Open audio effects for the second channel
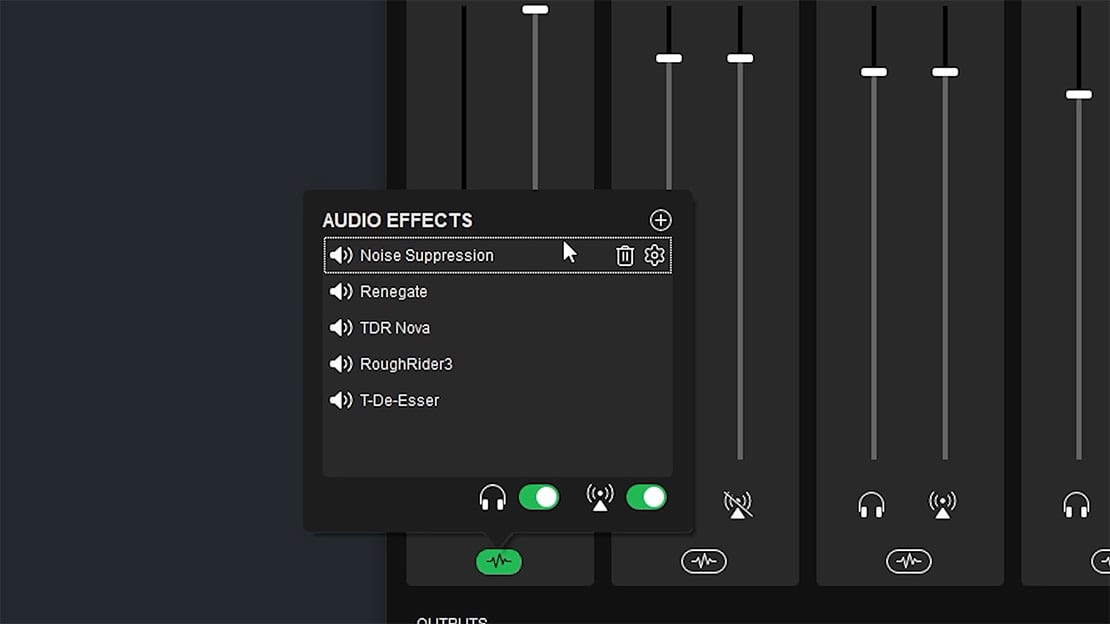 (x=704, y=562)
